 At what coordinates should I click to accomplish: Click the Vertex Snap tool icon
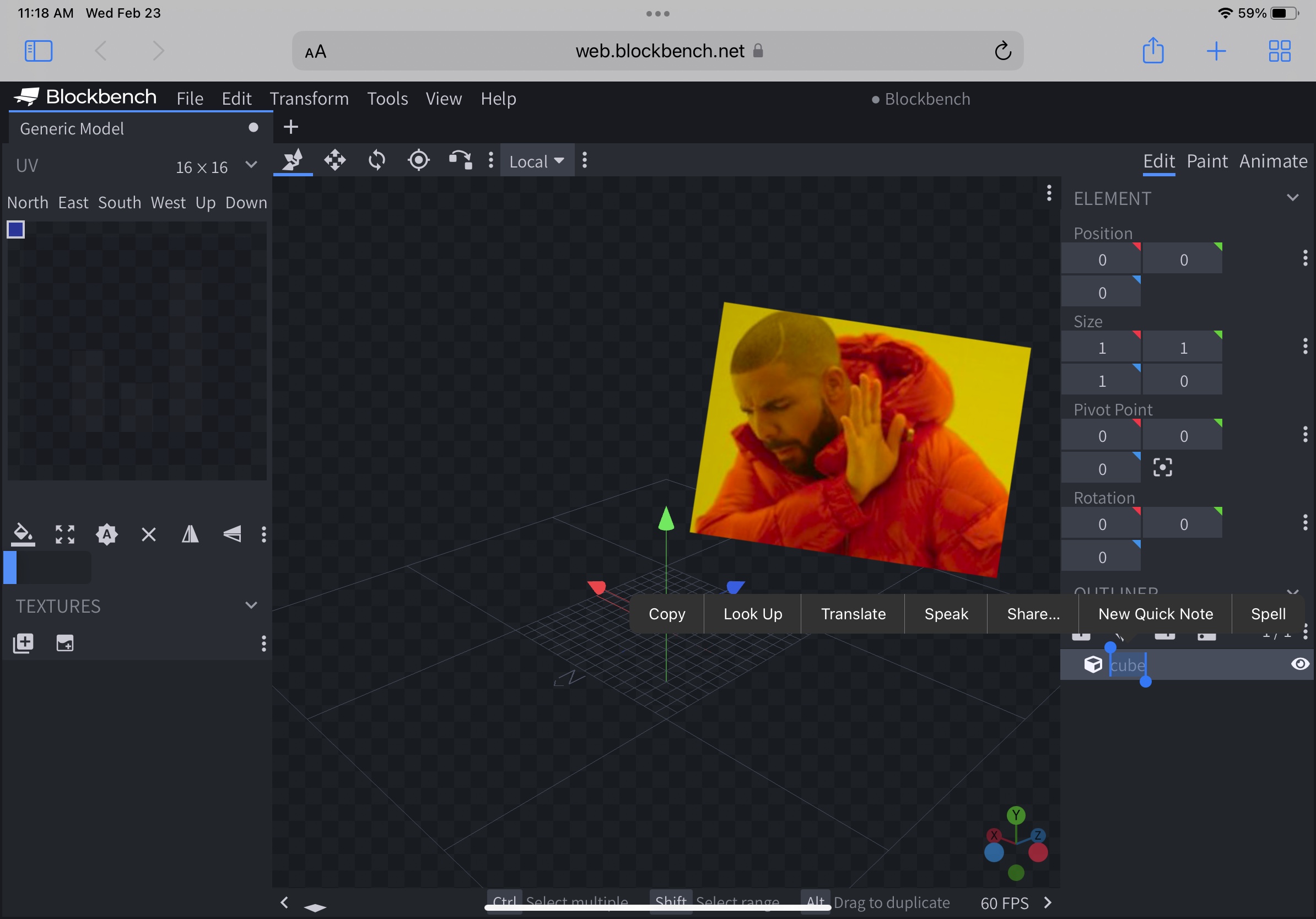460,160
